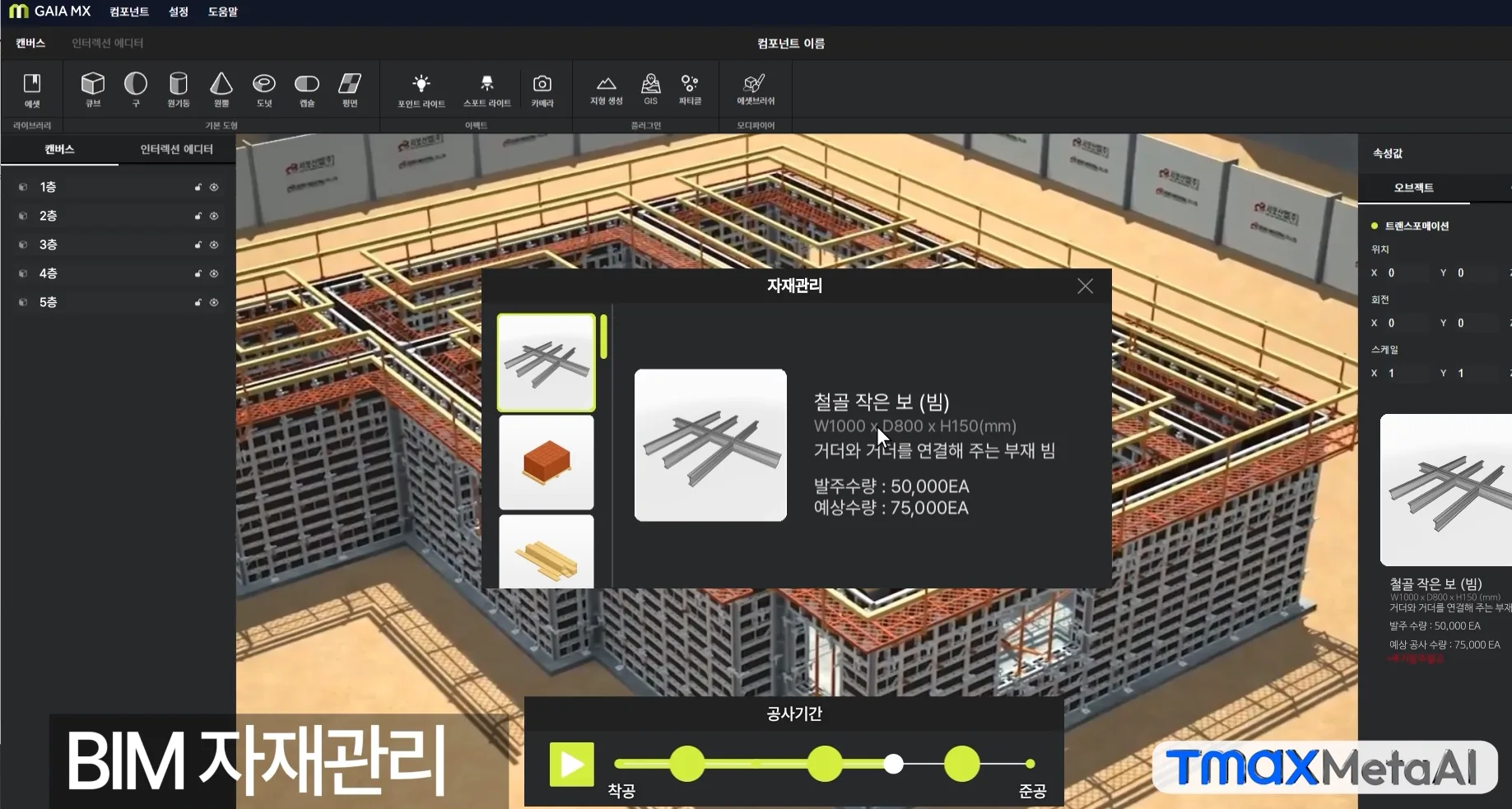This screenshot has width=1512, height=809.
Task: Select the 캡슐 capsule shape tool
Action: (307, 90)
